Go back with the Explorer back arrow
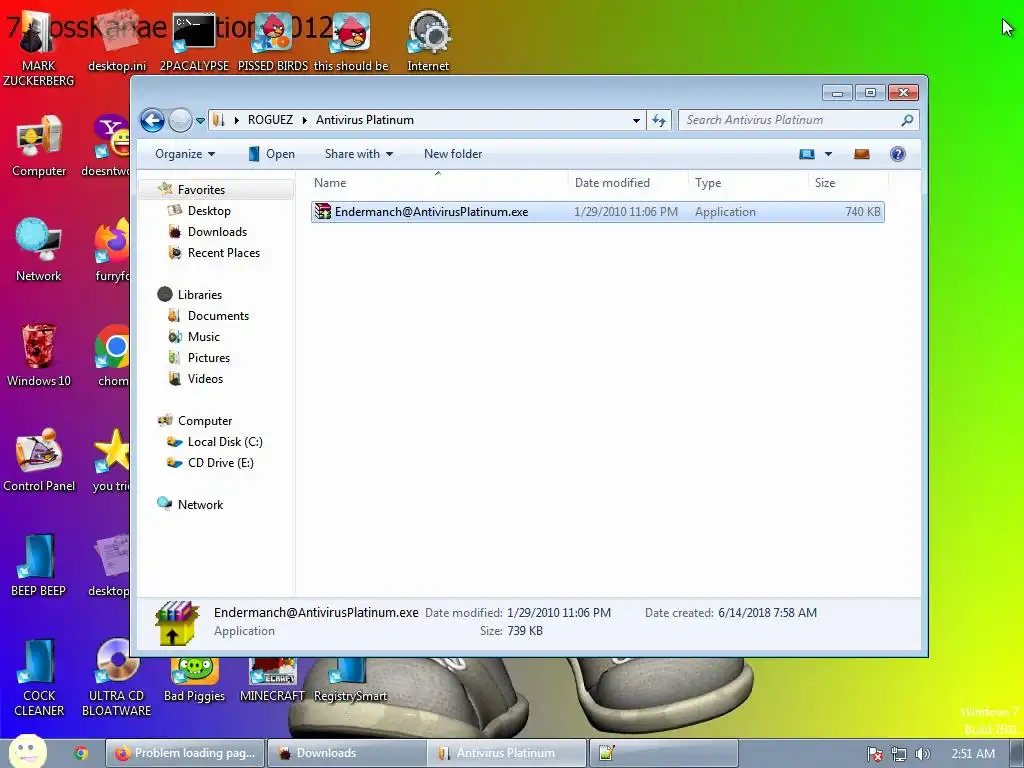Image resolution: width=1024 pixels, height=768 pixels. pos(152,120)
